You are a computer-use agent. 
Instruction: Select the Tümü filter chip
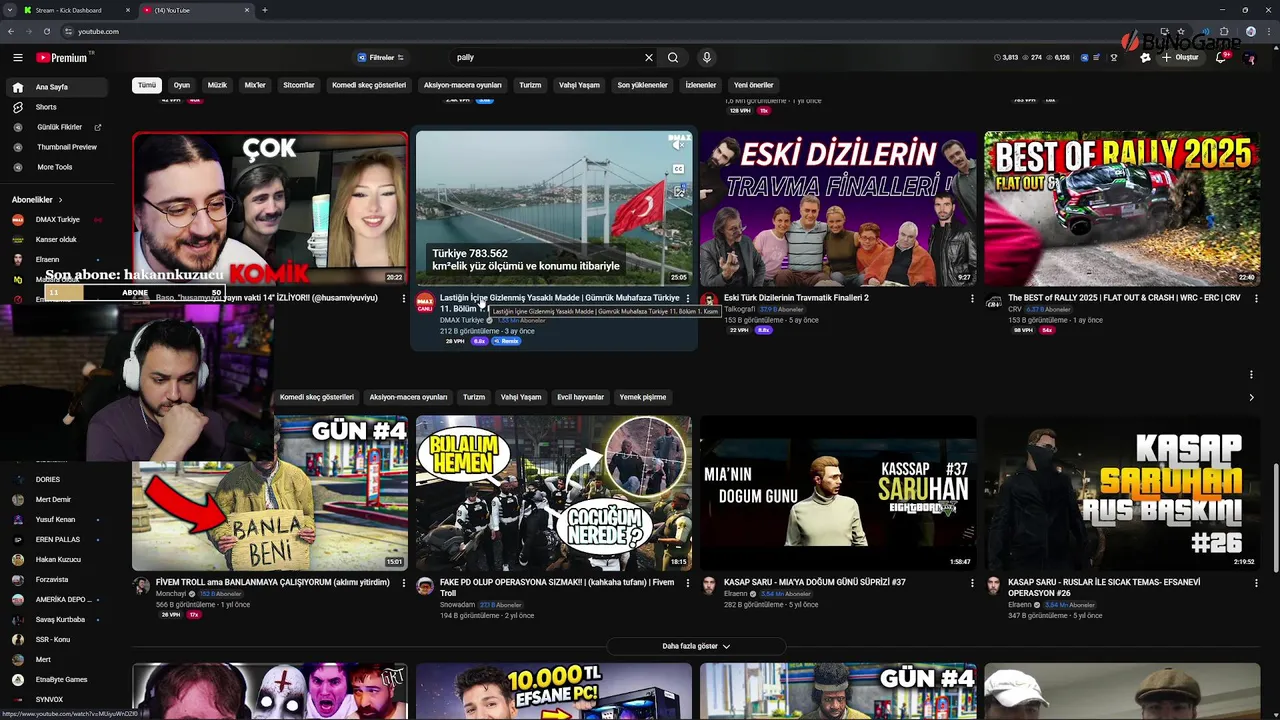tap(147, 85)
